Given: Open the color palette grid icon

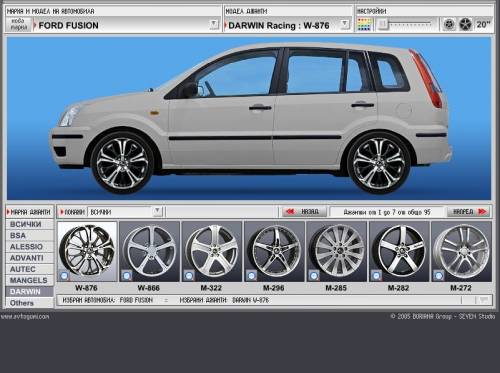Looking at the screenshot, I should tap(364, 25).
